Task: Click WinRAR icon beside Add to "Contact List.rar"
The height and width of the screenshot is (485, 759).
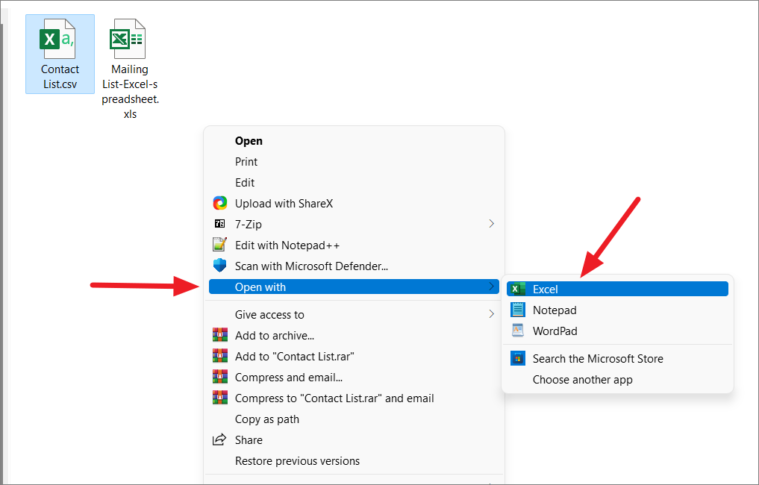Action: pos(220,356)
